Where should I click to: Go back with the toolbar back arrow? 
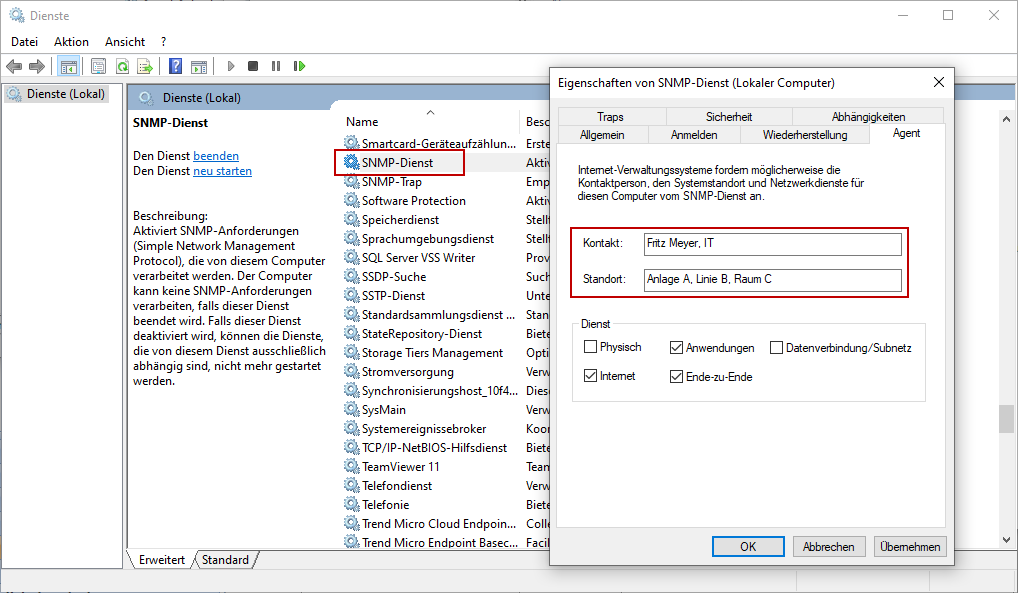pyautogui.click(x=14, y=66)
